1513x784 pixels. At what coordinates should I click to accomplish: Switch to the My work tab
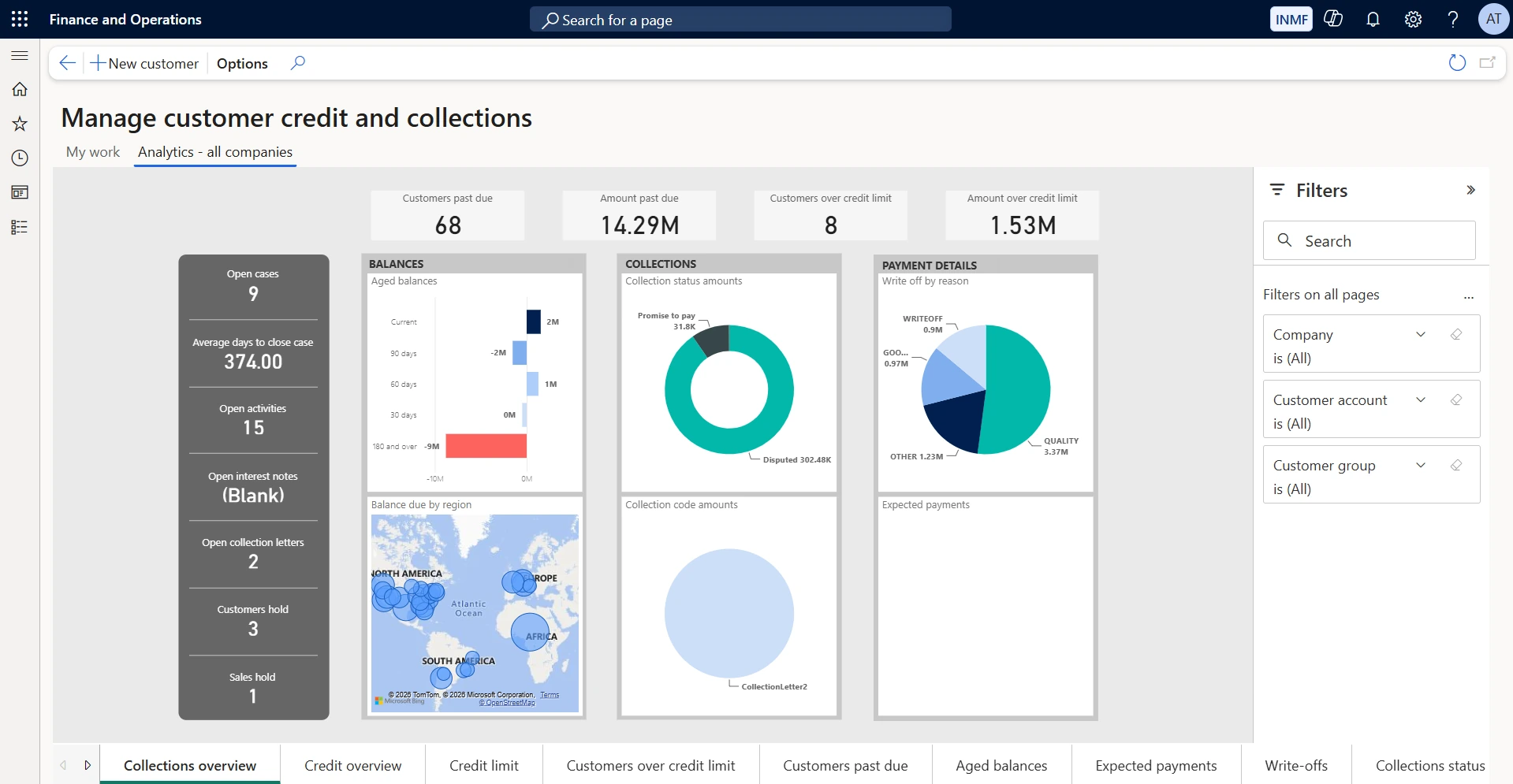93,152
